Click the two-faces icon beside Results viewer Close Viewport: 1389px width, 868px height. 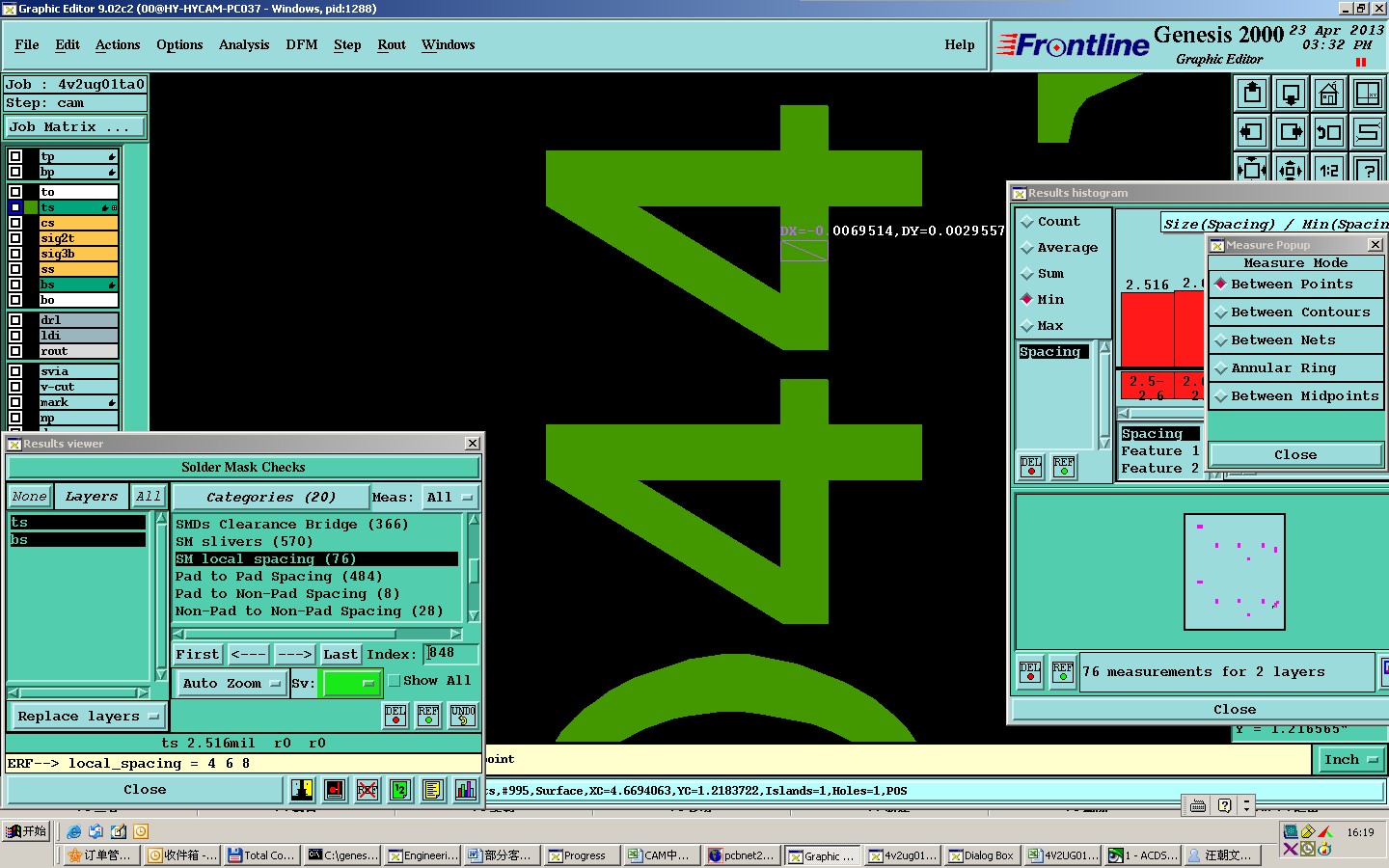(x=302, y=790)
